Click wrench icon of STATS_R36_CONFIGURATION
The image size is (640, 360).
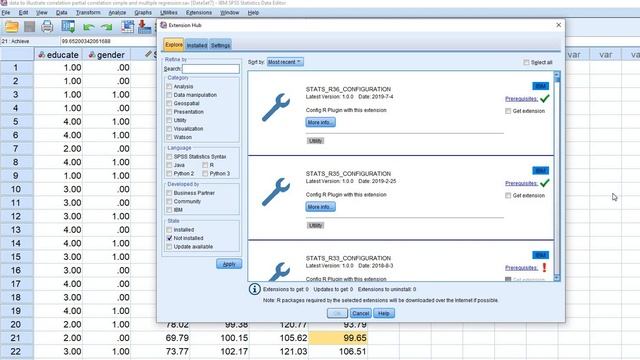coord(276,107)
